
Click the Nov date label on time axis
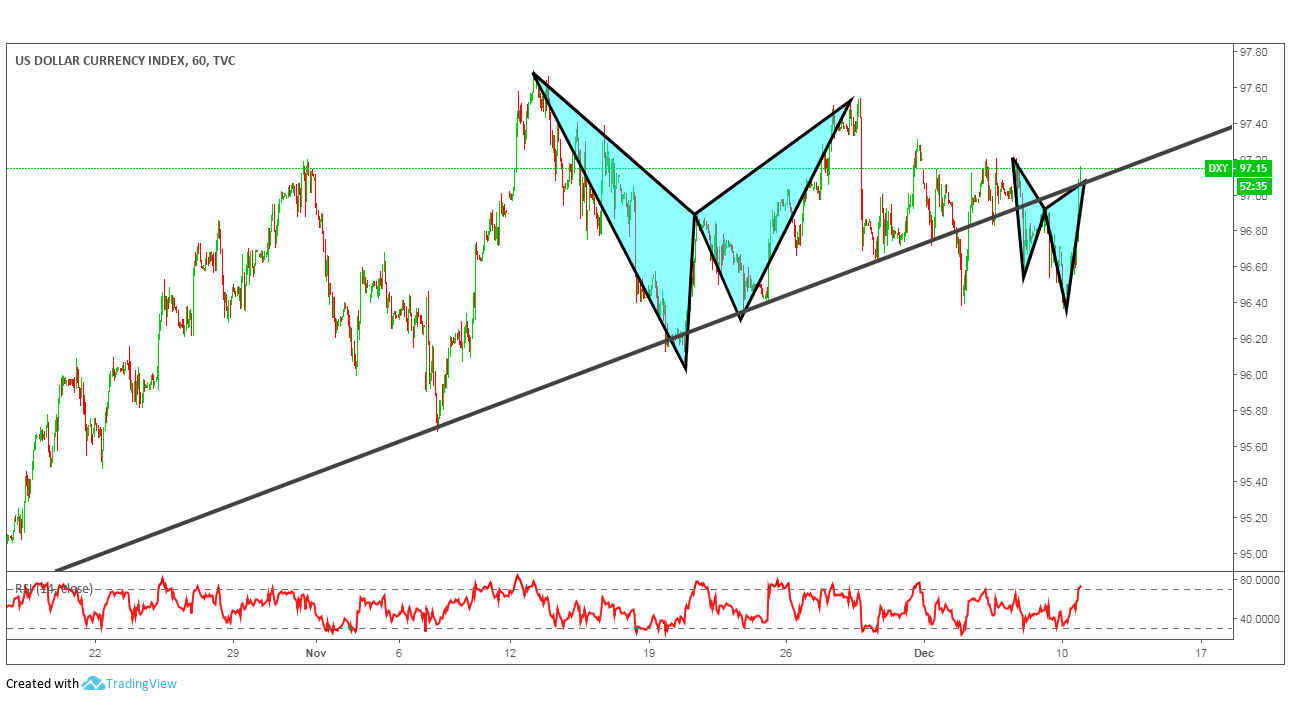point(317,652)
